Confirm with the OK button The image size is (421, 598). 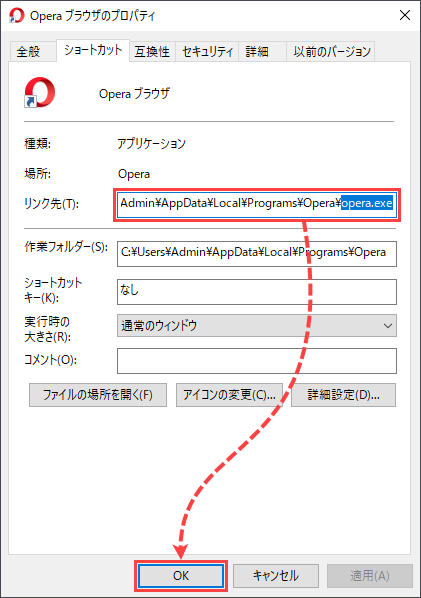[181, 575]
